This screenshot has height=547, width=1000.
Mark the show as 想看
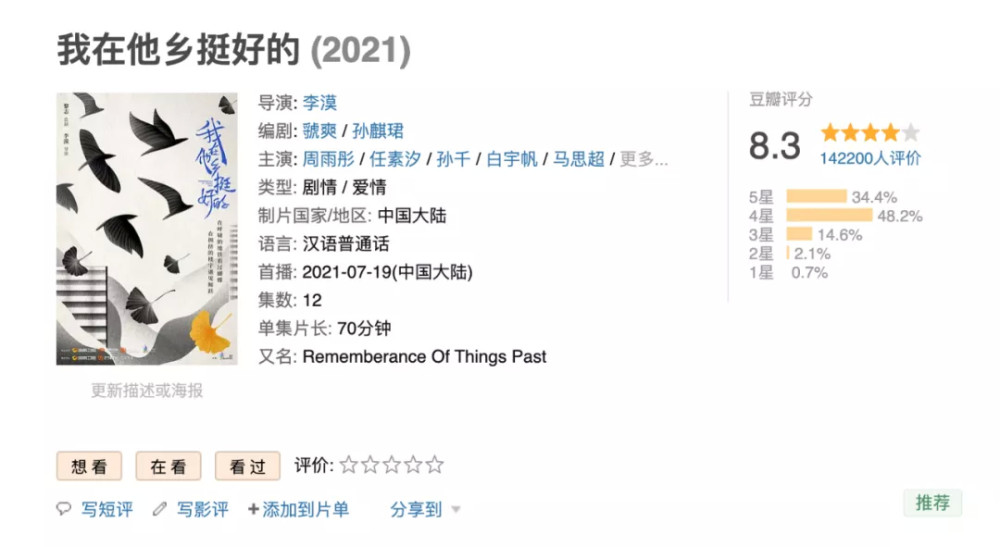[x=89, y=466]
